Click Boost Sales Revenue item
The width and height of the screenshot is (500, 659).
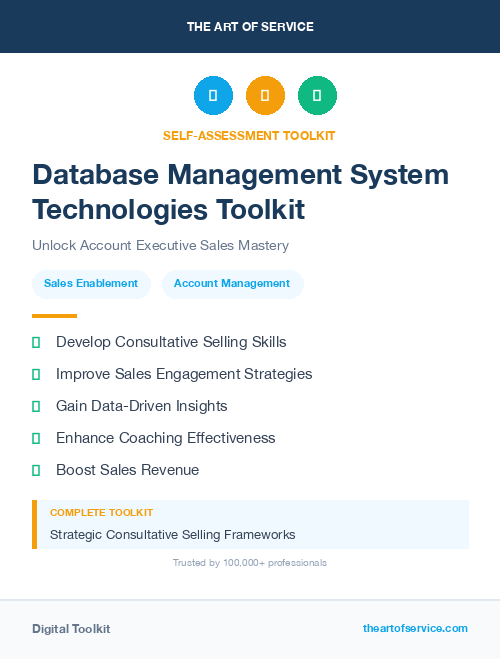tap(127, 470)
